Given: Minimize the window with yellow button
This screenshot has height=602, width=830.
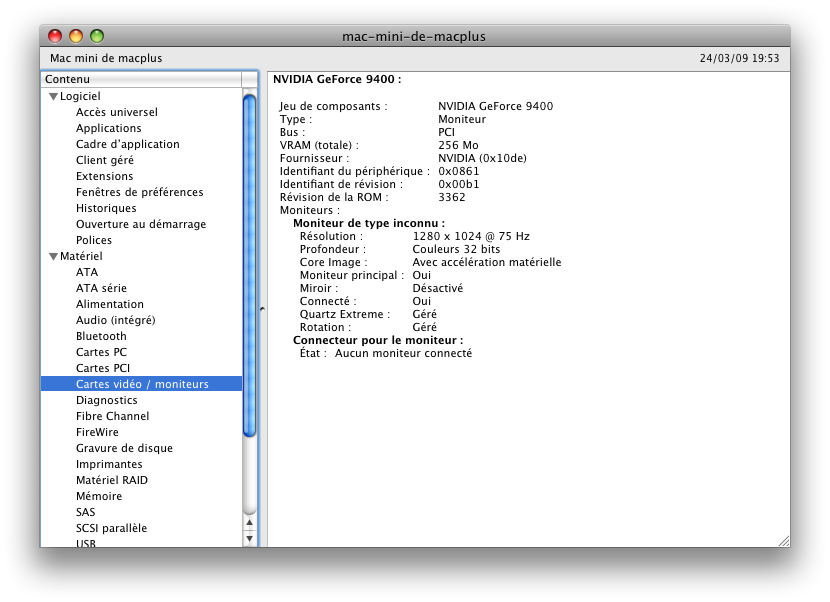Looking at the screenshot, I should click(76, 36).
